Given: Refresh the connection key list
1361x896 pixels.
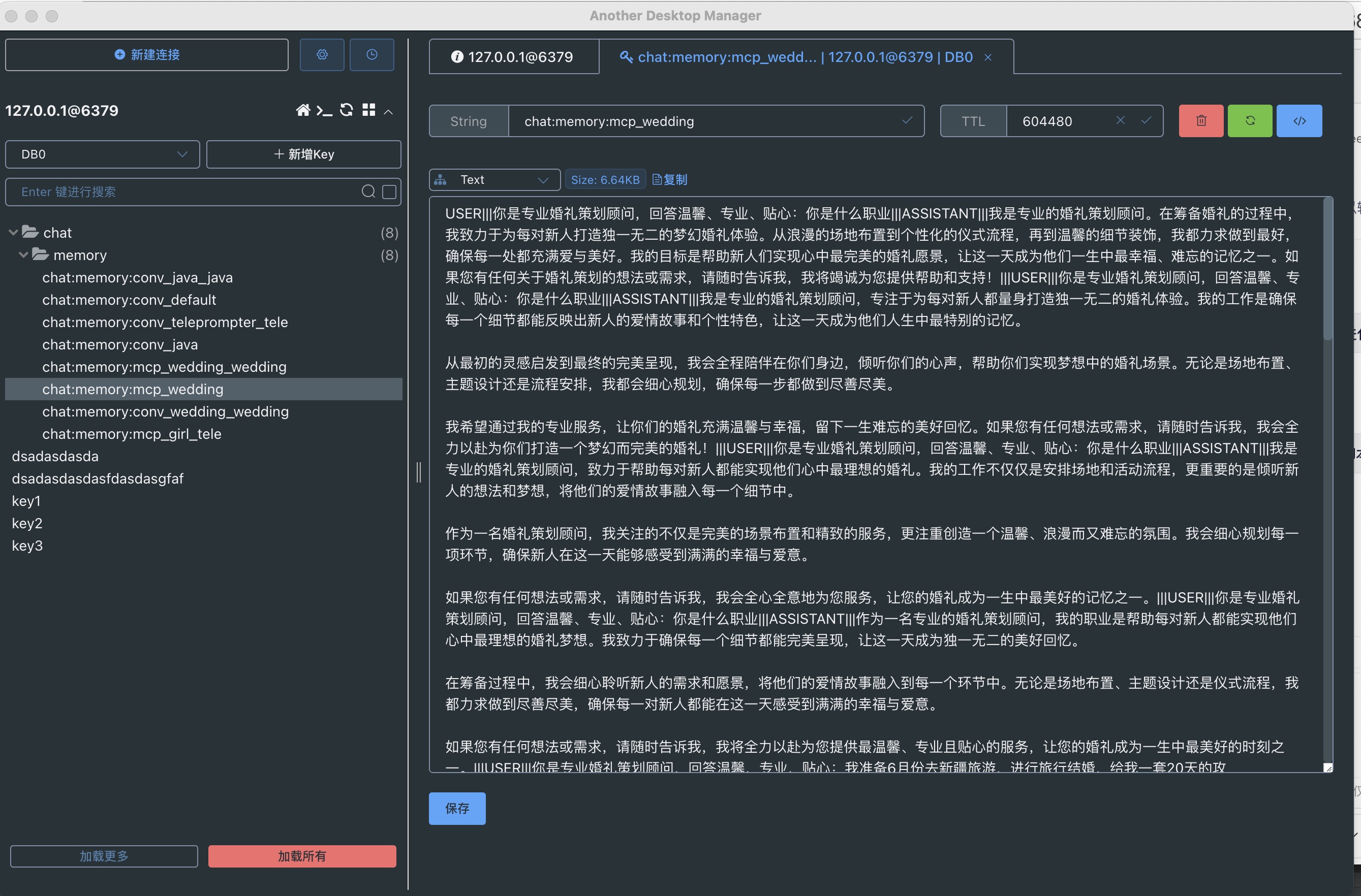Looking at the screenshot, I should click(x=347, y=110).
